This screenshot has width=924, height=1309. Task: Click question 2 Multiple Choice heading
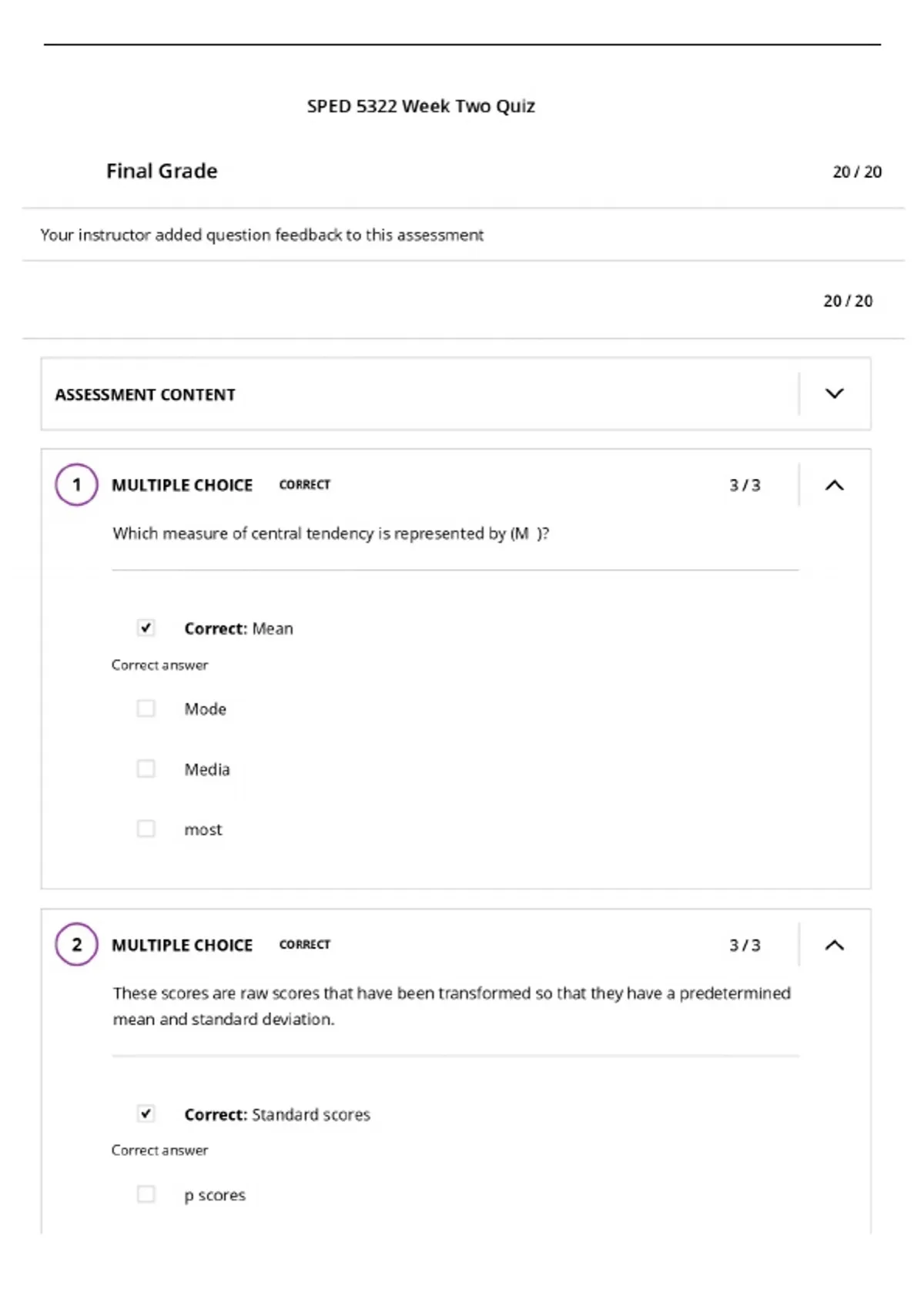click(x=182, y=945)
